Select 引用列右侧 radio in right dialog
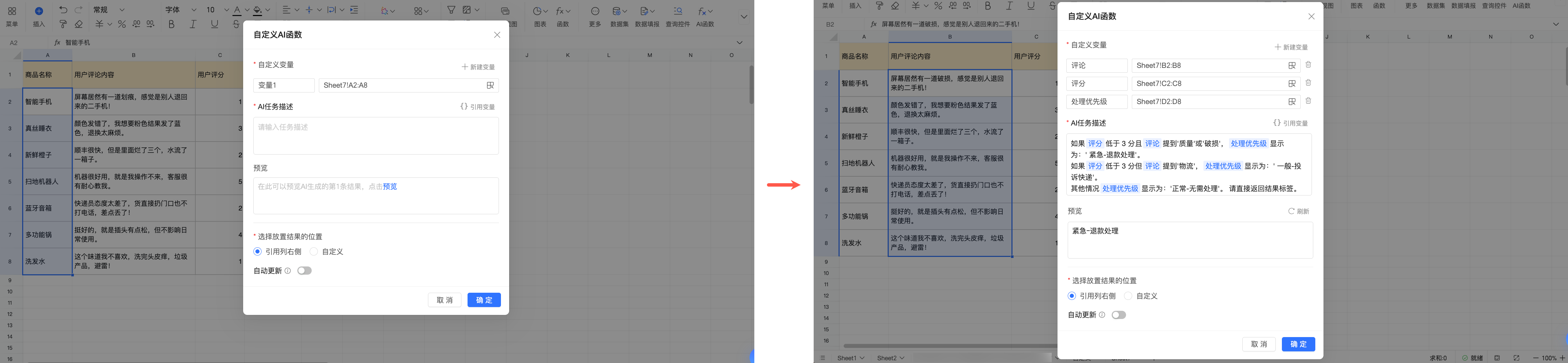This screenshot has width=1568, height=363. (1072, 296)
